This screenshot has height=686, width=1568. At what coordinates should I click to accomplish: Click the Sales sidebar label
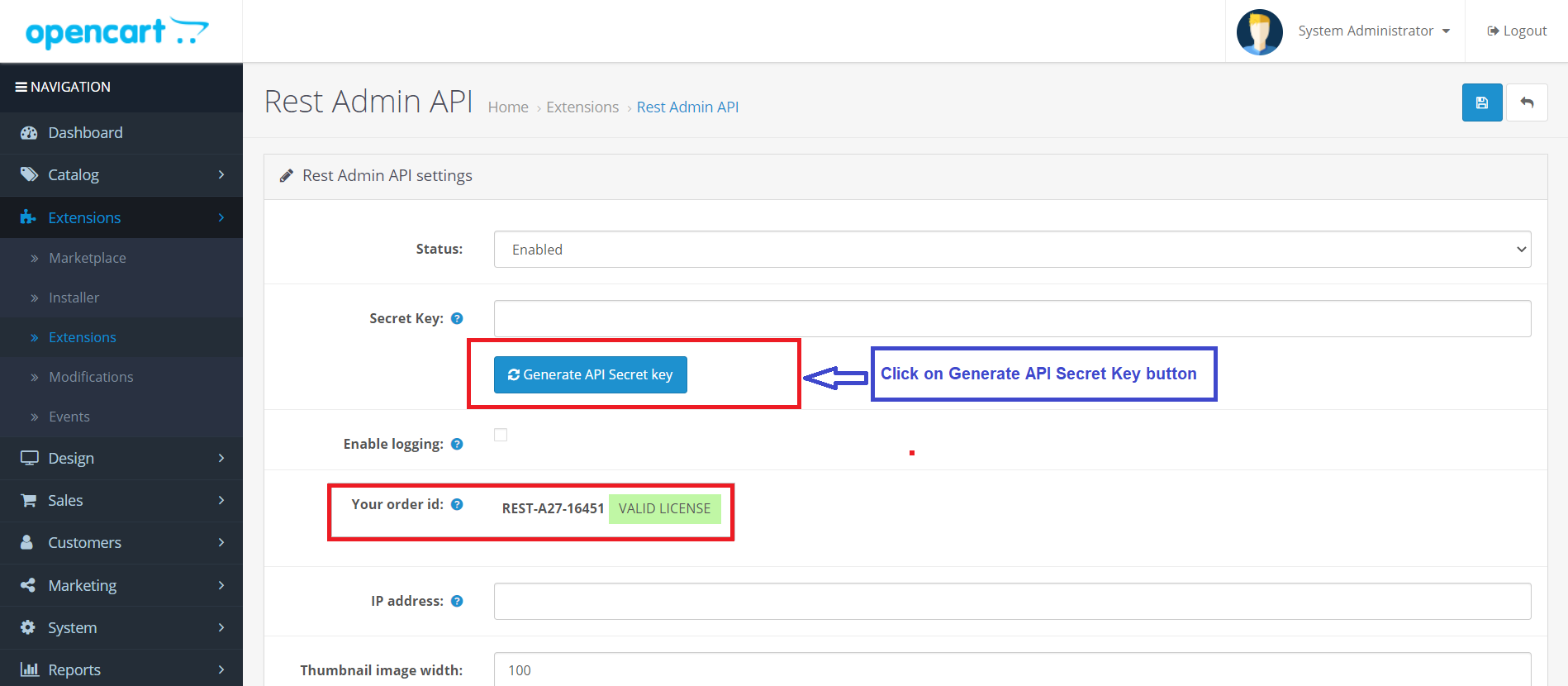pos(65,500)
